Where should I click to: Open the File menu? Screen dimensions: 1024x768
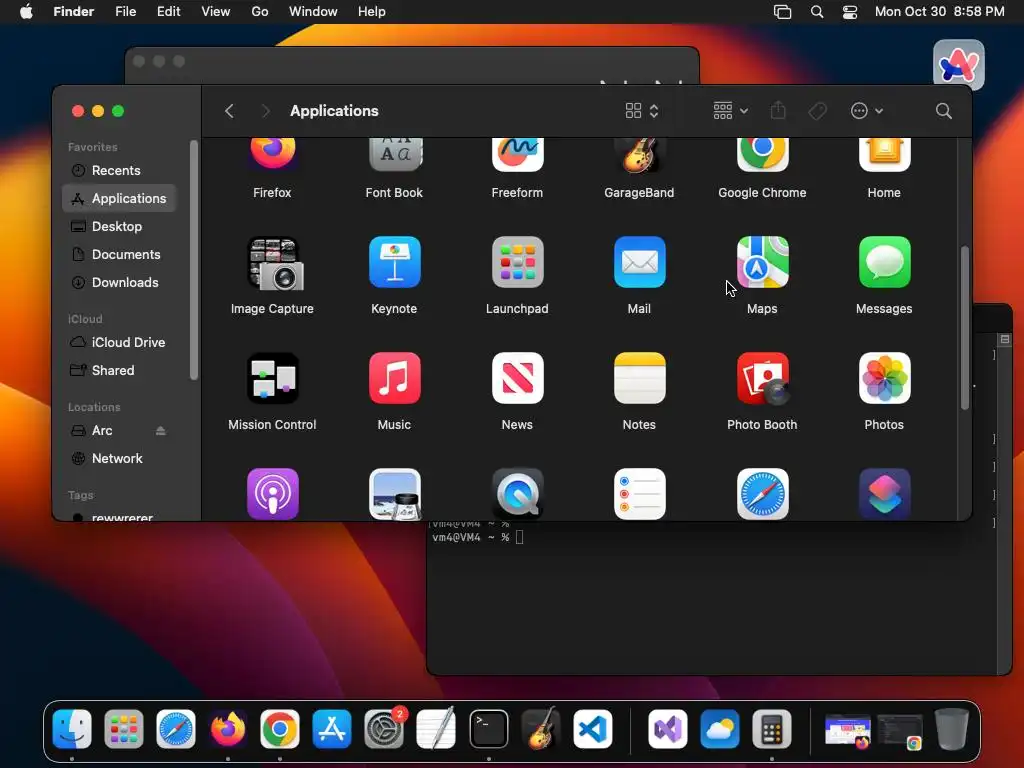click(x=125, y=12)
